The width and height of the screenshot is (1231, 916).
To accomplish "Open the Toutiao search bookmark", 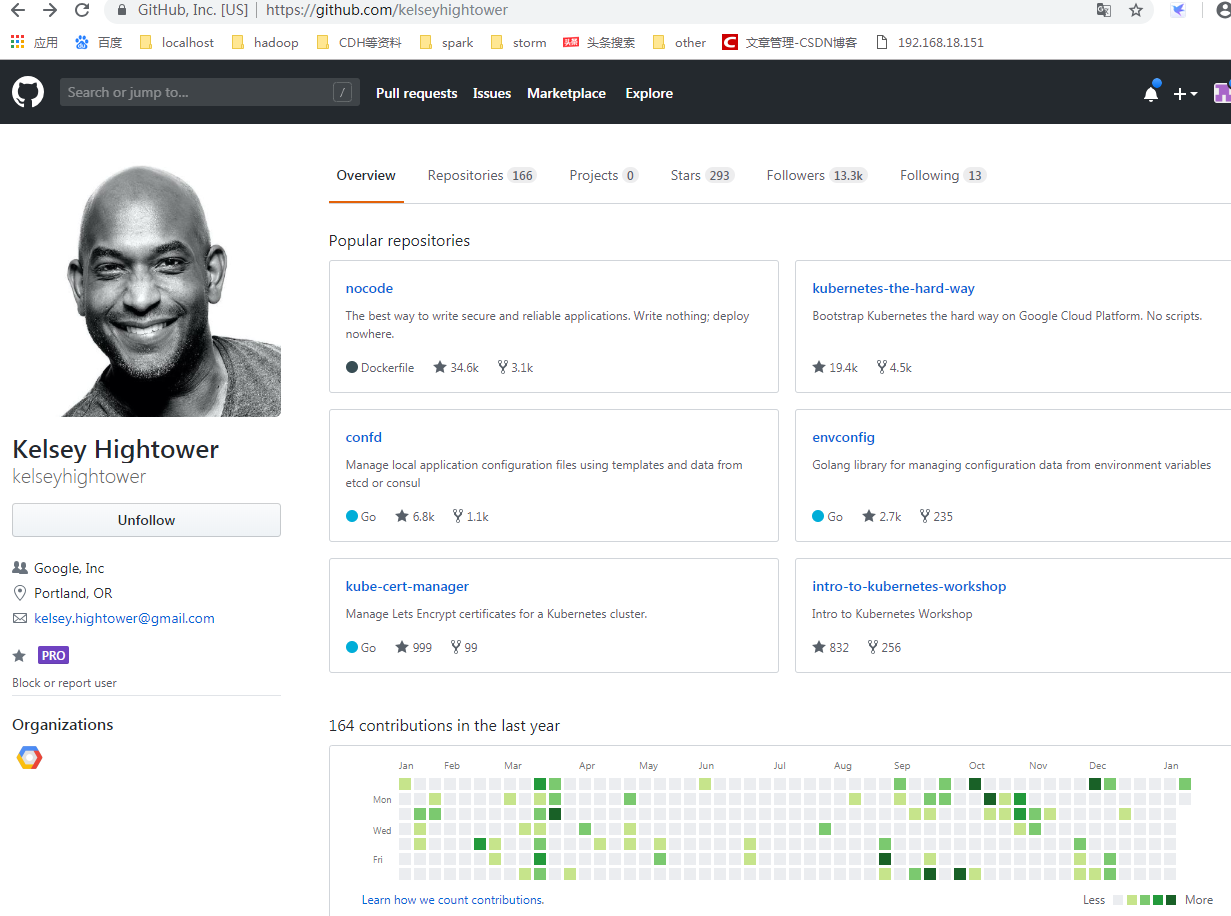I will (599, 42).
